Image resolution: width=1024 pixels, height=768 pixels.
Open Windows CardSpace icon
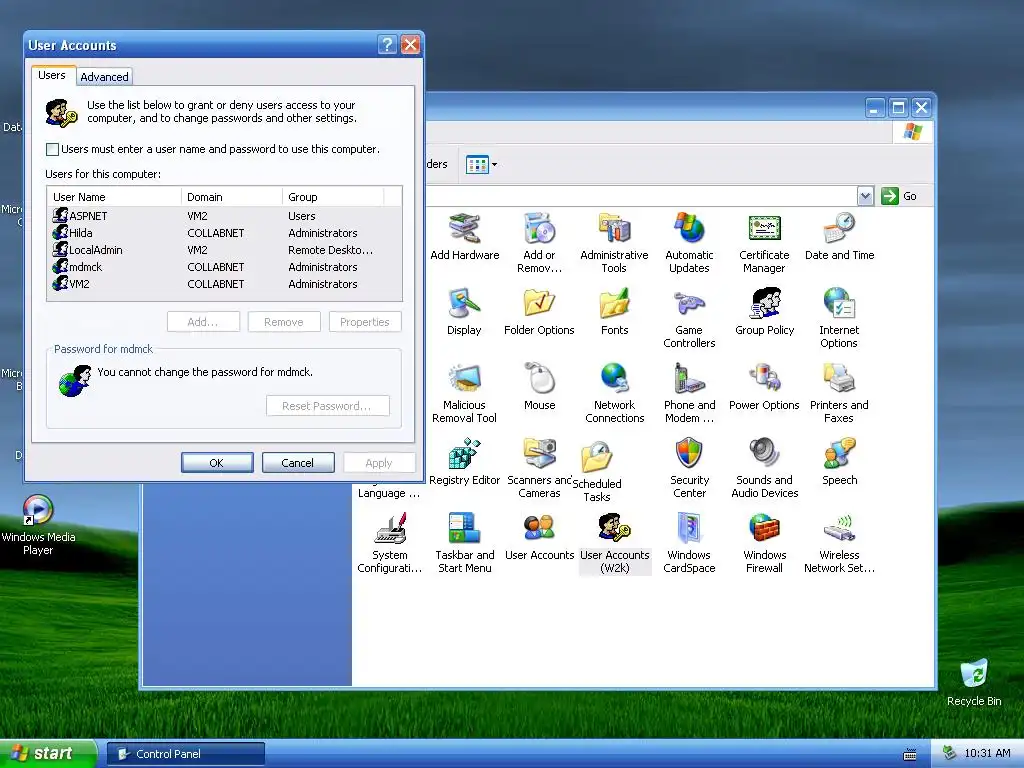[x=689, y=543]
